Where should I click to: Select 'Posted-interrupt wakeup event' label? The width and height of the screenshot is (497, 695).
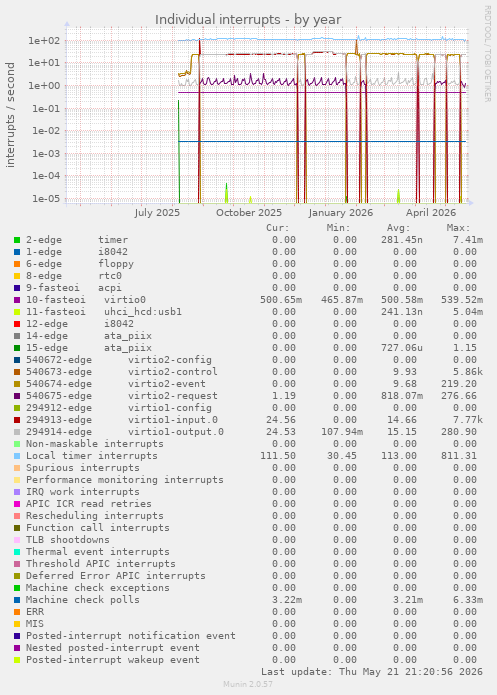(x=113, y=660)
